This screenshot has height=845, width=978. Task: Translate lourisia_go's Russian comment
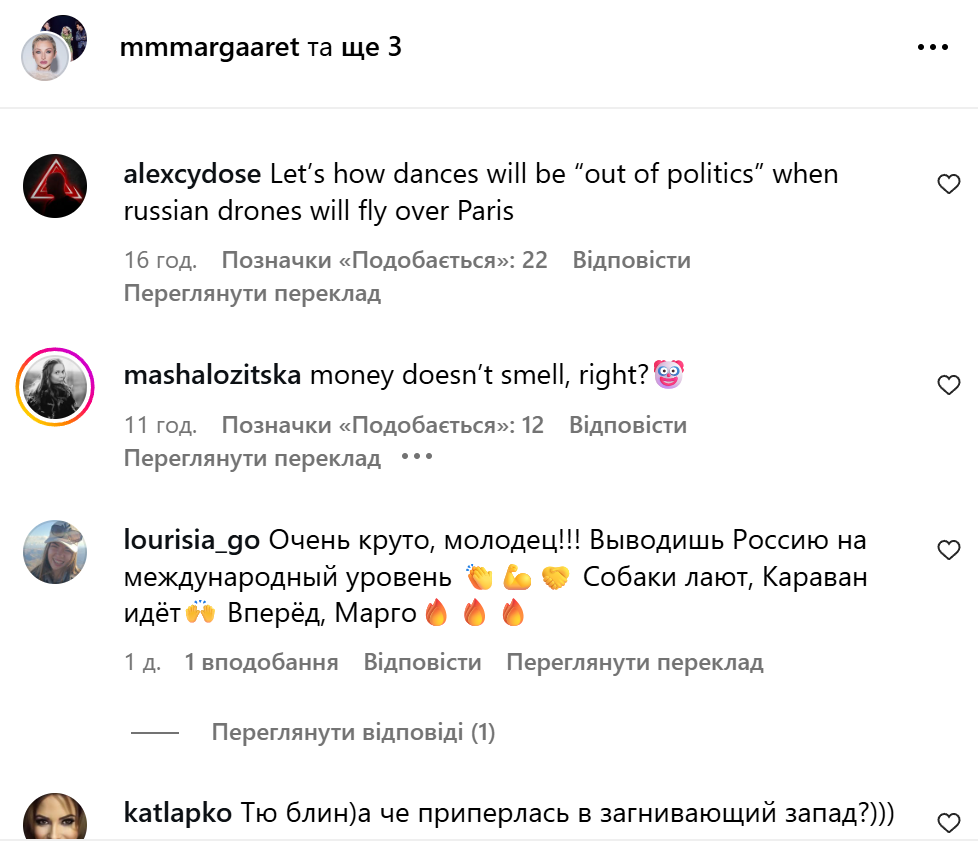pos(634,662)
